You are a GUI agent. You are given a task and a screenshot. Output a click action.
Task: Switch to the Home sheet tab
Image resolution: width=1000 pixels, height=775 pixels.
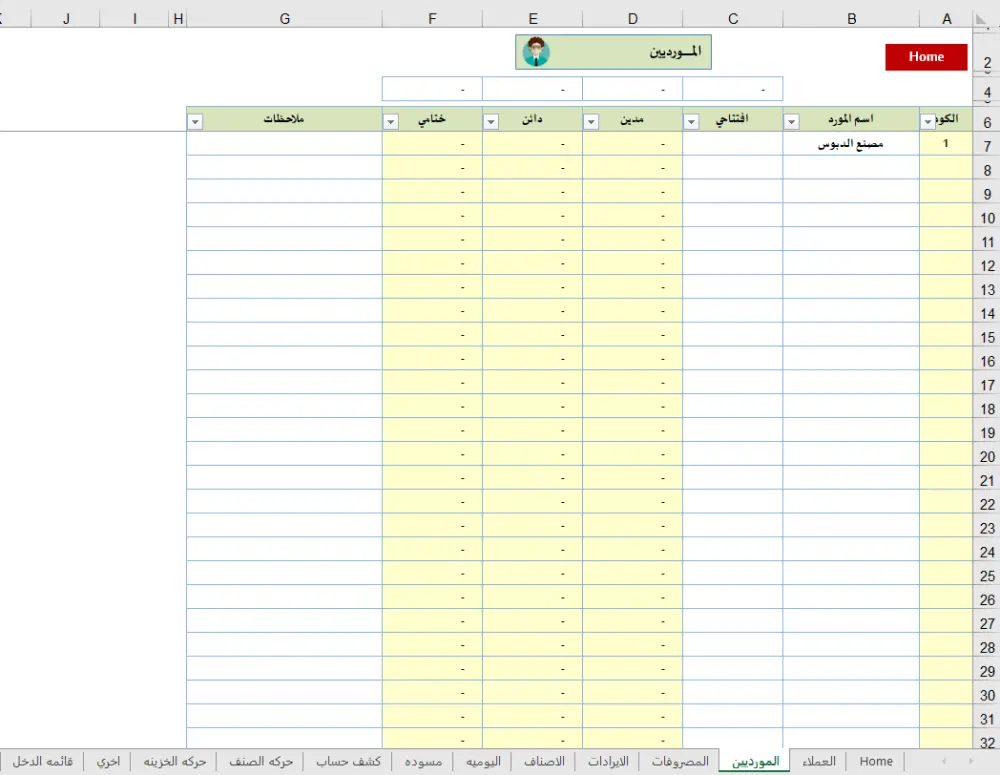[x=876, y=761]
